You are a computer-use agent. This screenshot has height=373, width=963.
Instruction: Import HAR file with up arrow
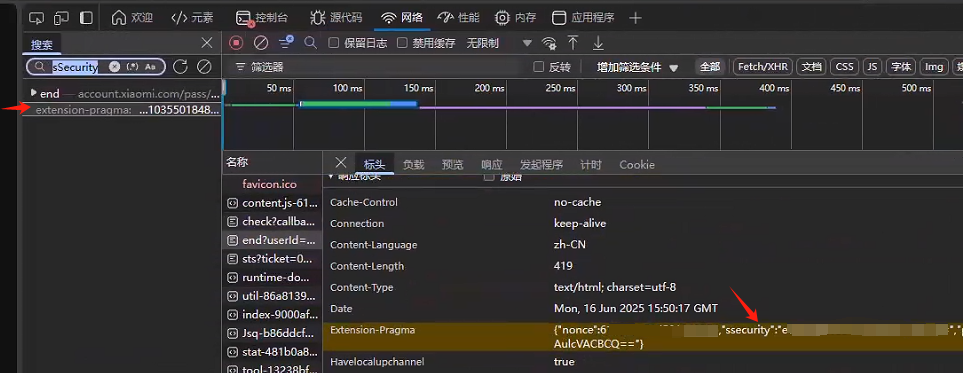[573, 43]
